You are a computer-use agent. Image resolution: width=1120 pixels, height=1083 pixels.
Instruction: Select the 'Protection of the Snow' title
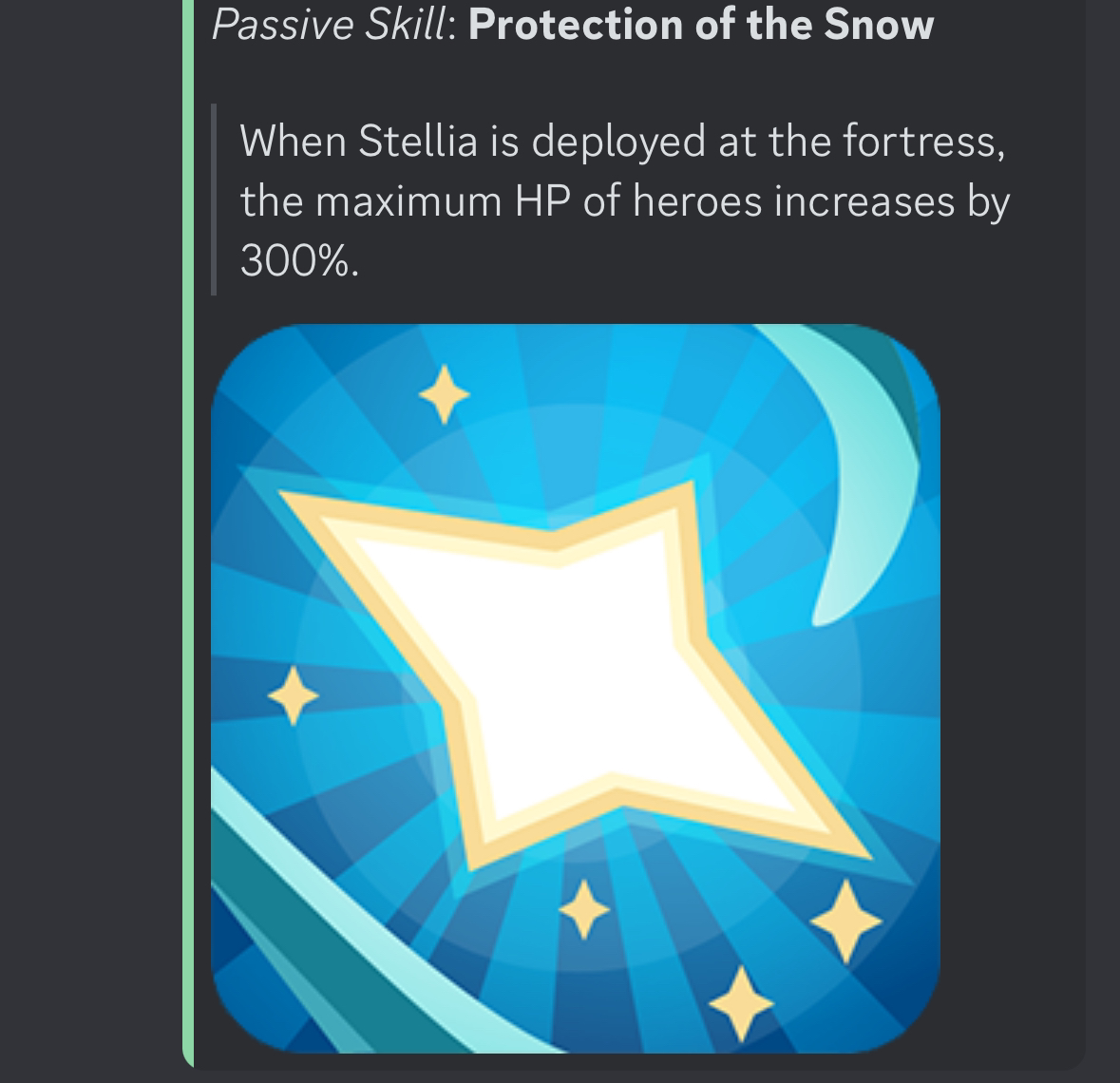(x=701, y=25)
